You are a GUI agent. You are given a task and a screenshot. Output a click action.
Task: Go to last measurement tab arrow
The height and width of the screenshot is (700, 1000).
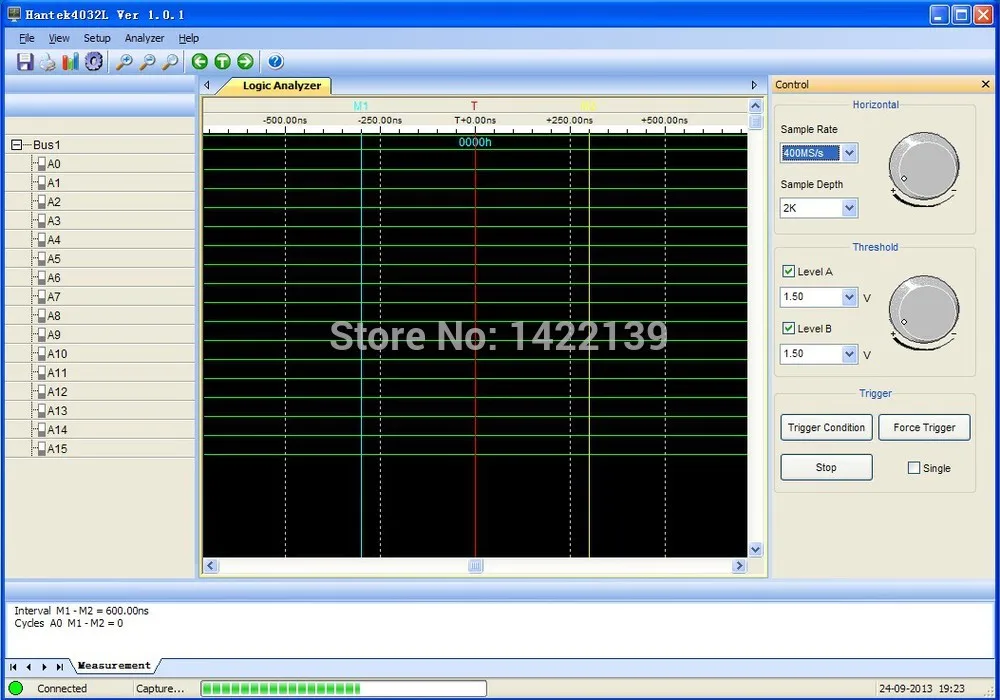[x=59, y=667]
